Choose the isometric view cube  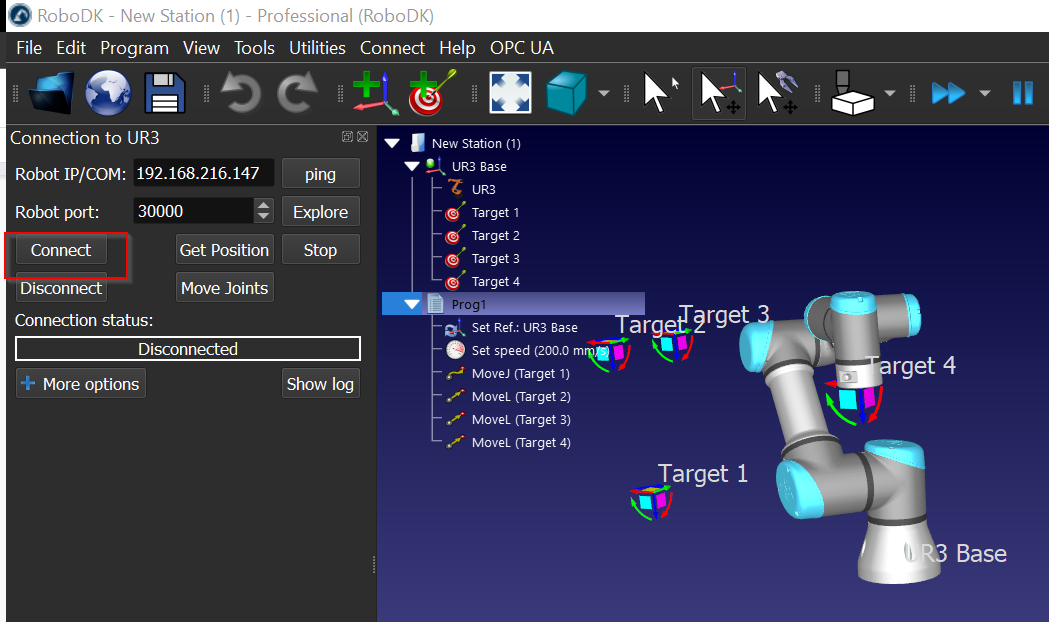click(x=567, y=93)
